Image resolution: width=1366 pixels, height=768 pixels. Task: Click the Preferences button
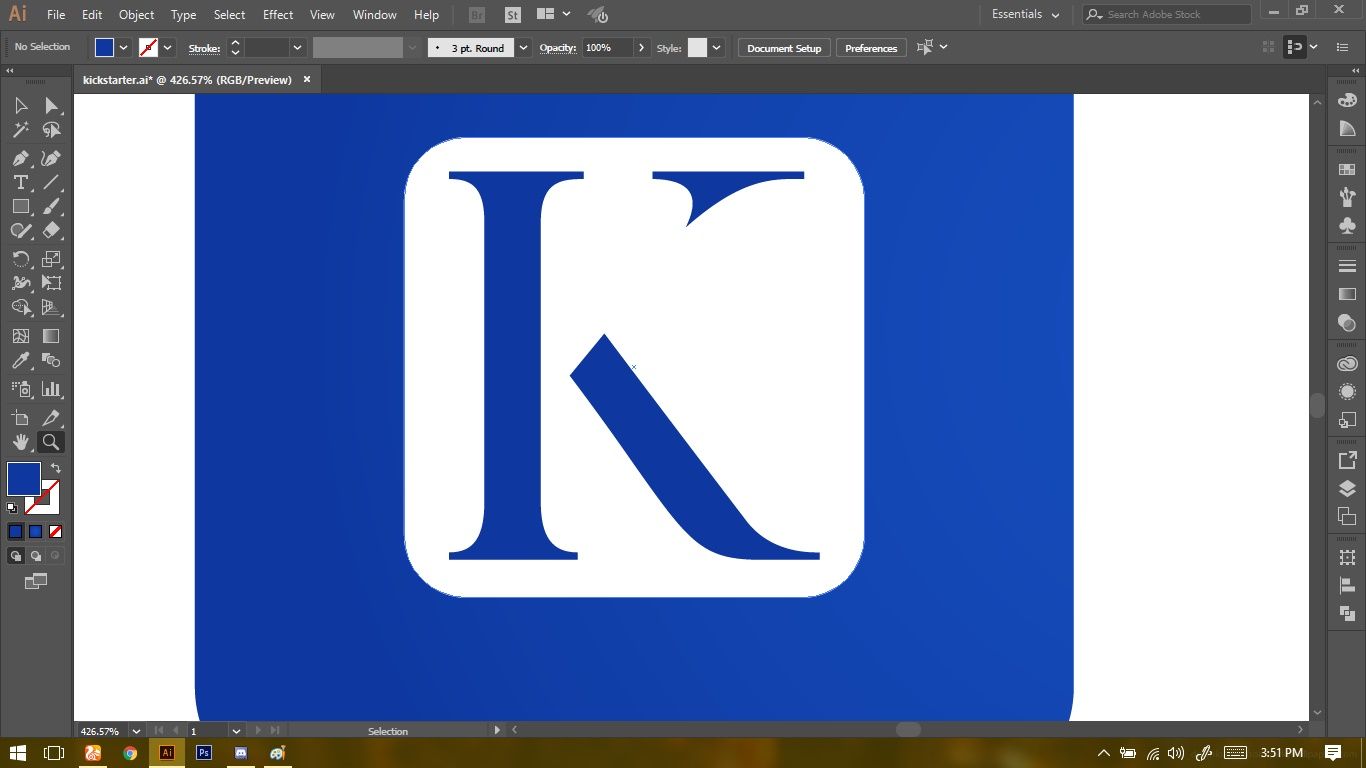coord(870,48)
